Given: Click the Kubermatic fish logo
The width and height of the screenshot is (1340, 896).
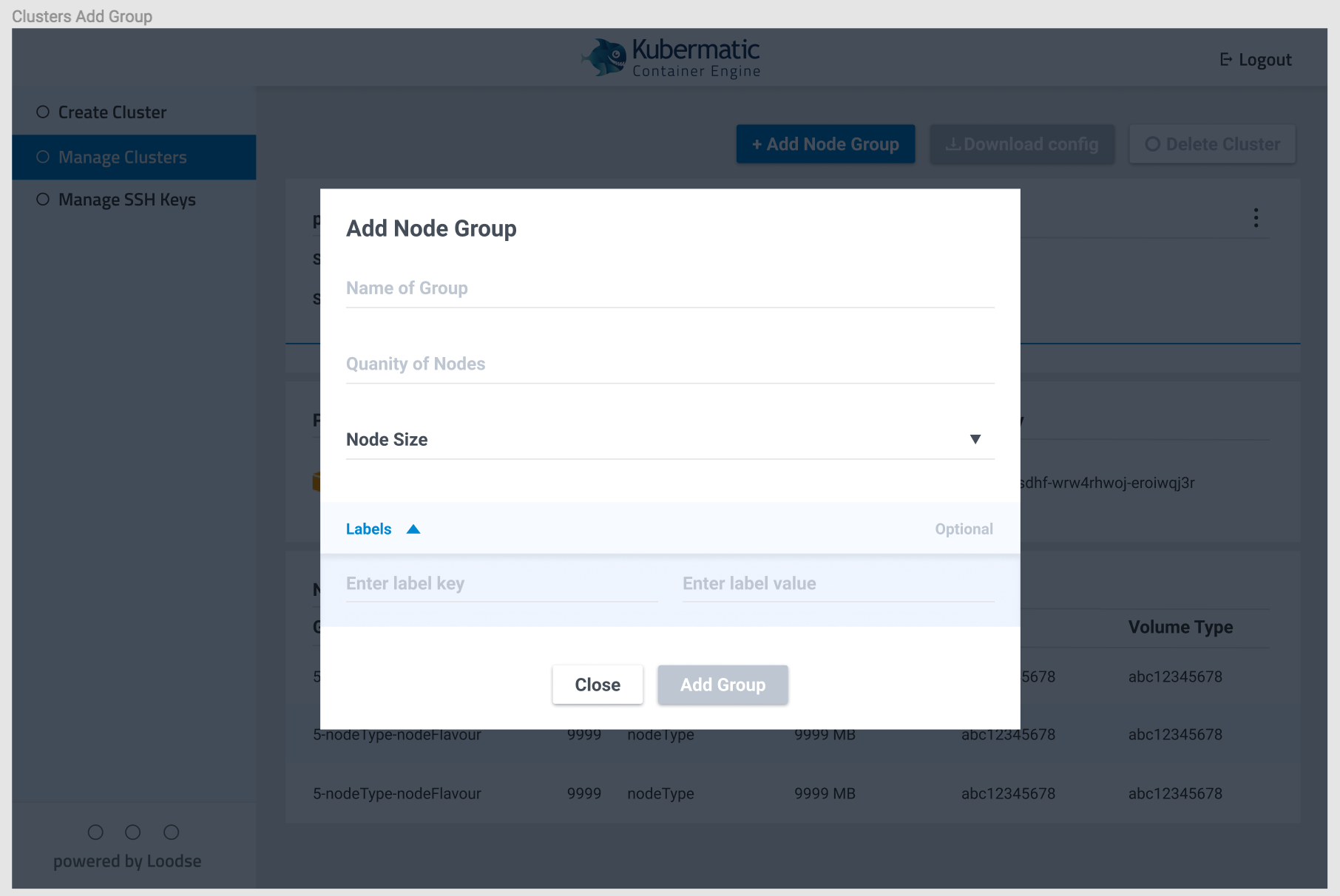Looking at the screenshot, I should pos(604,58).
